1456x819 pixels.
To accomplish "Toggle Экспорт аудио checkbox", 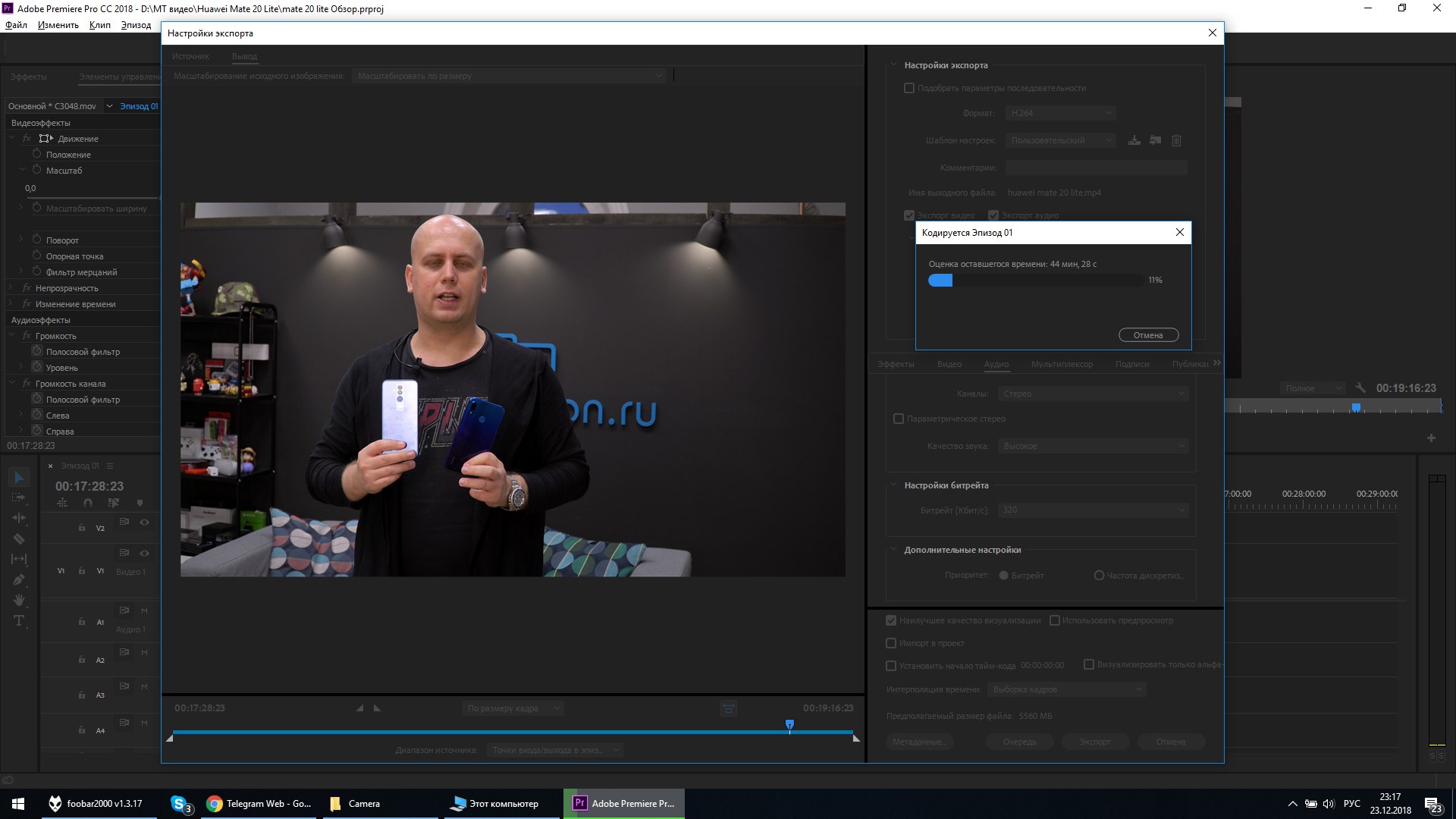I will point(993,215).
